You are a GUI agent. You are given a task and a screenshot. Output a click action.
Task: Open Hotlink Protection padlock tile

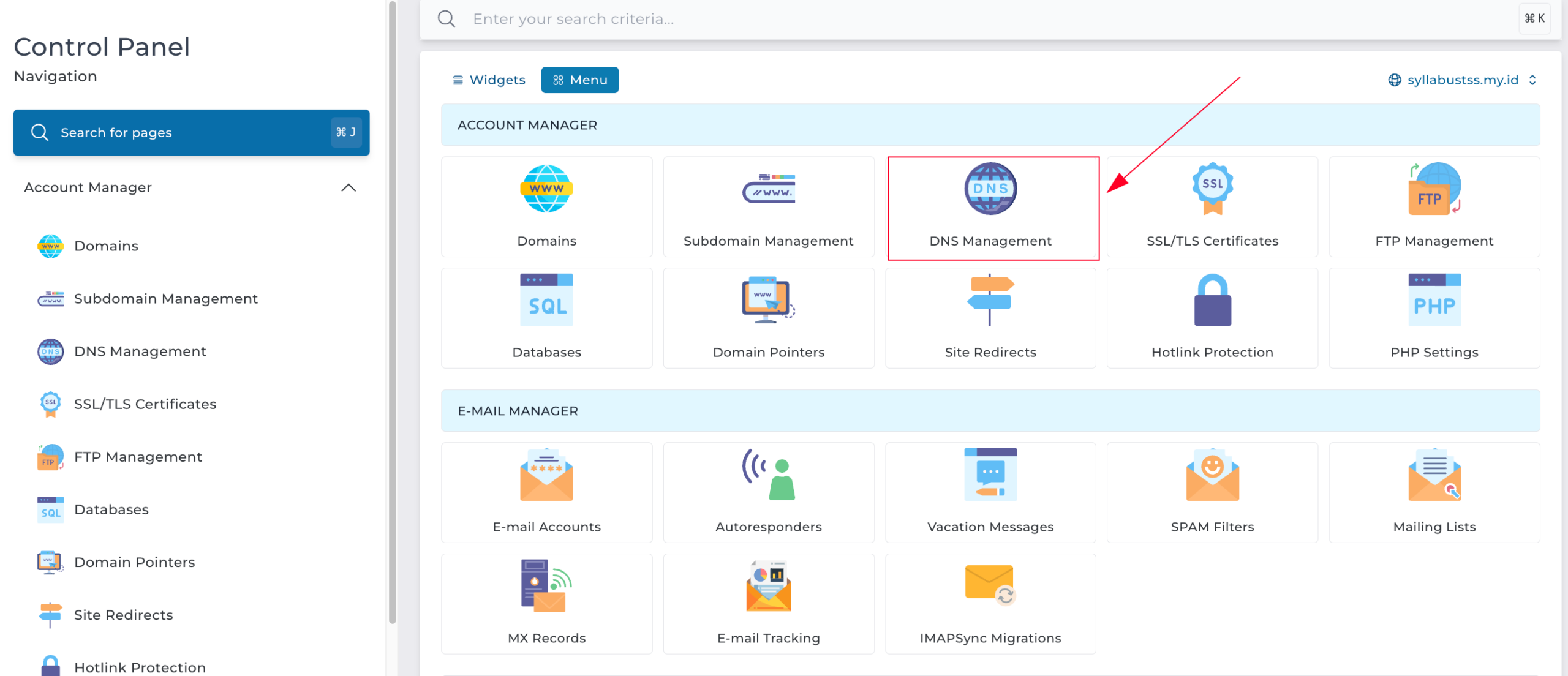pos(1212,318)
